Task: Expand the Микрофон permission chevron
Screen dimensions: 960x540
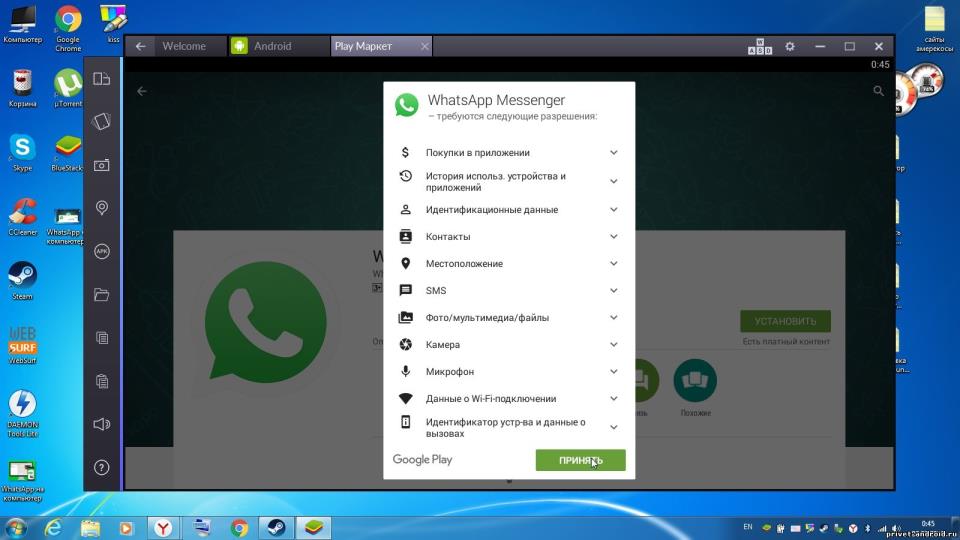Action: [x=613, y=371]
